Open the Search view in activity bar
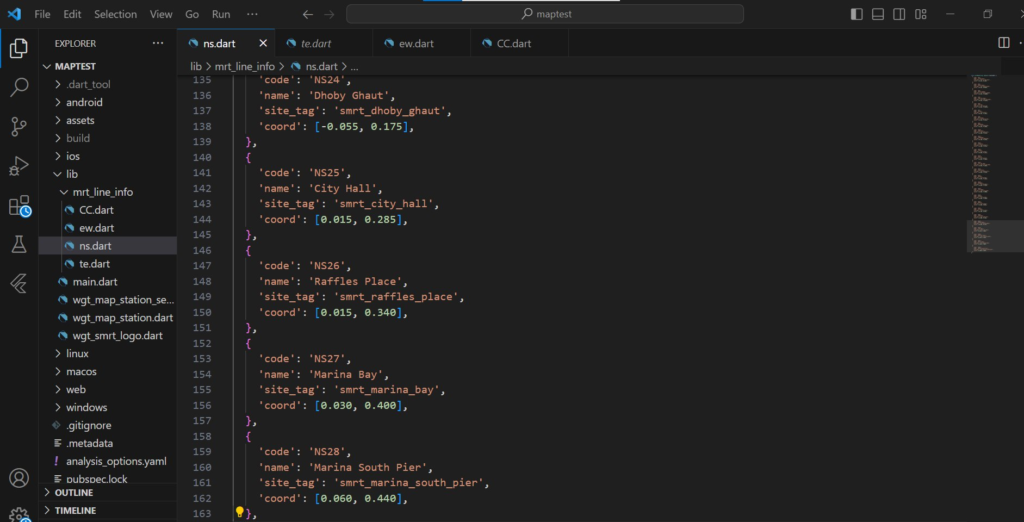Viewport: 1024px width, 522px height. pos(18,87)
